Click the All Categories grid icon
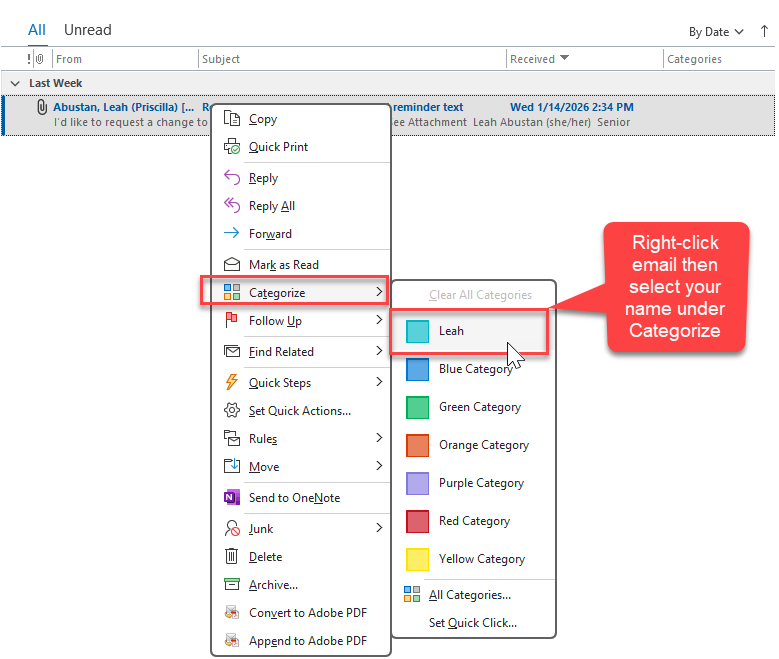Screen dimensions: 779x659 click(x=412, y=594)
